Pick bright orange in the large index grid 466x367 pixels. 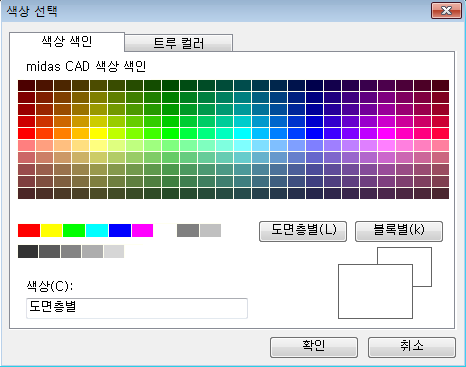(x=63, y=133)
